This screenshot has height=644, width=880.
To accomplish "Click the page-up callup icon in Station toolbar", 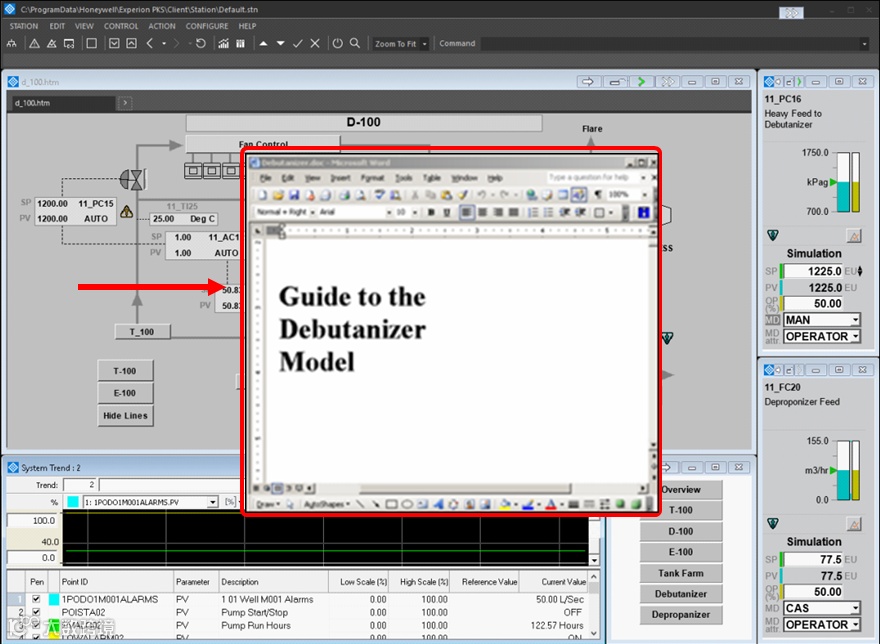I will point(131,43).
